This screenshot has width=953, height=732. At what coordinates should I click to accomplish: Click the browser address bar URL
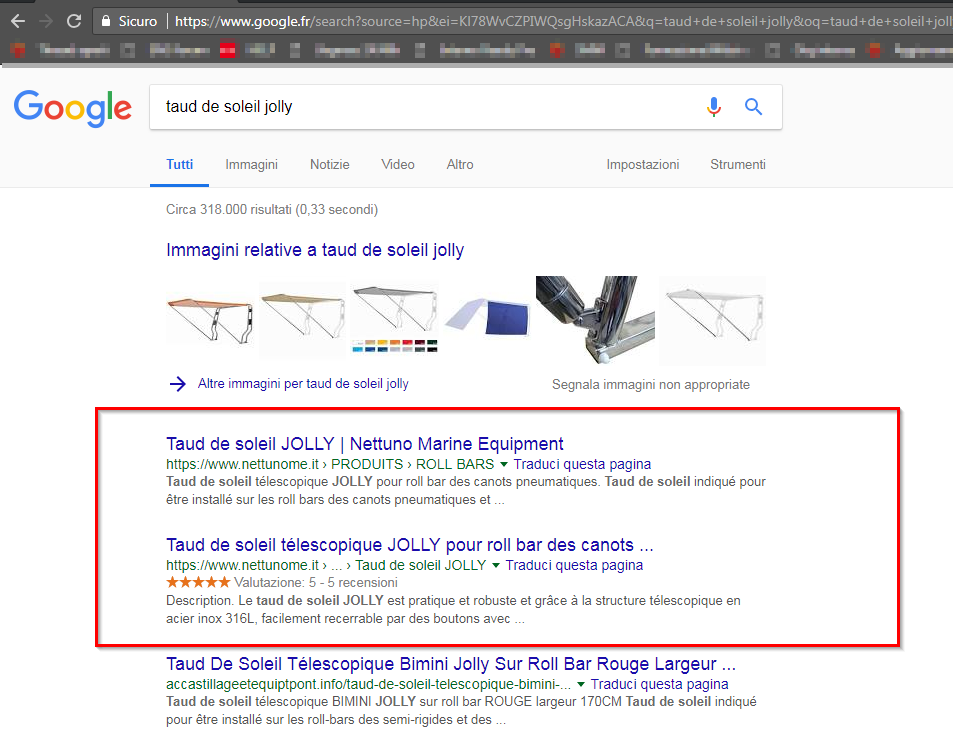(563, 21)
